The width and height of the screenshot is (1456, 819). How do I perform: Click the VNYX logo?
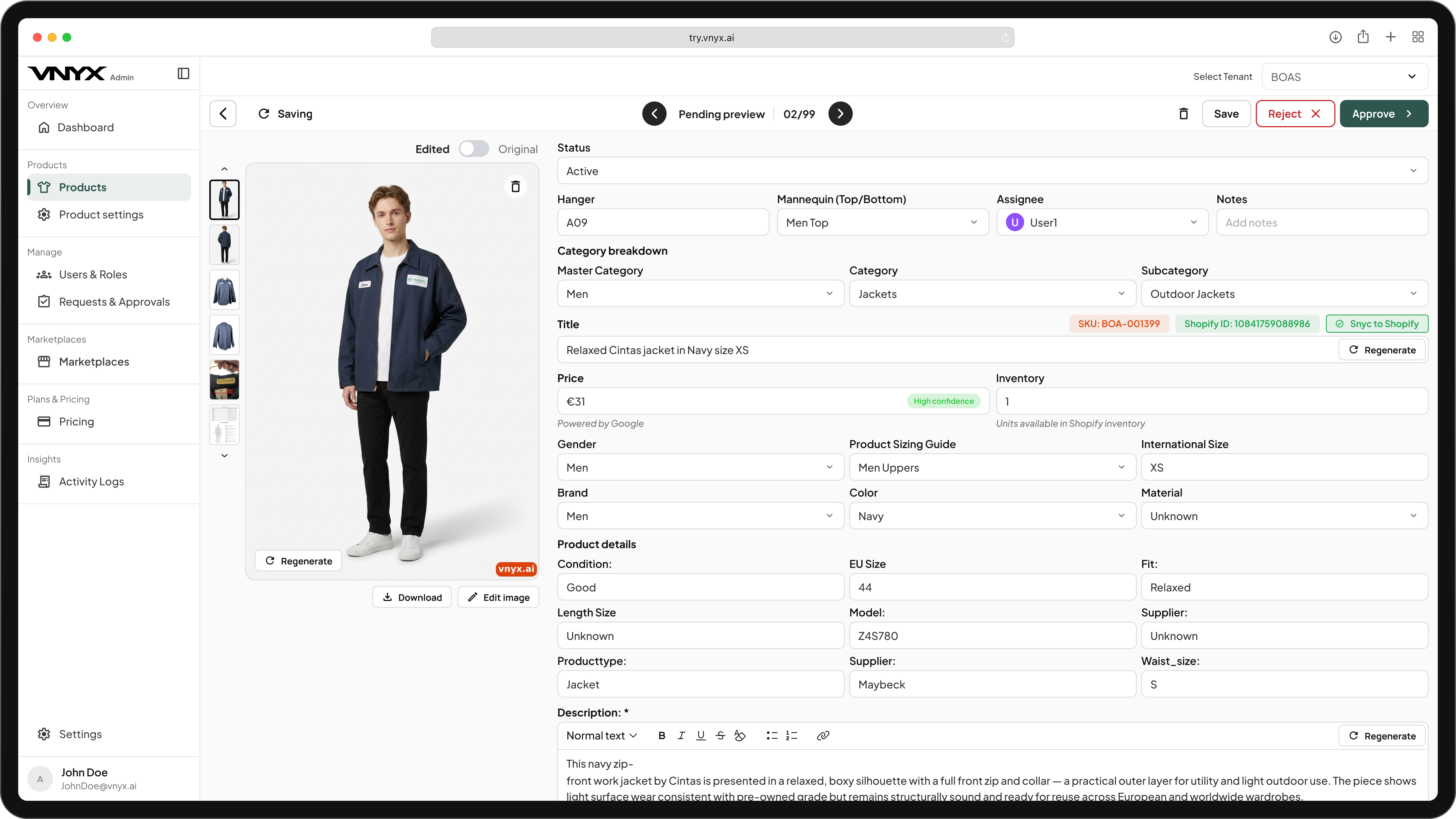tap(67, 74)
